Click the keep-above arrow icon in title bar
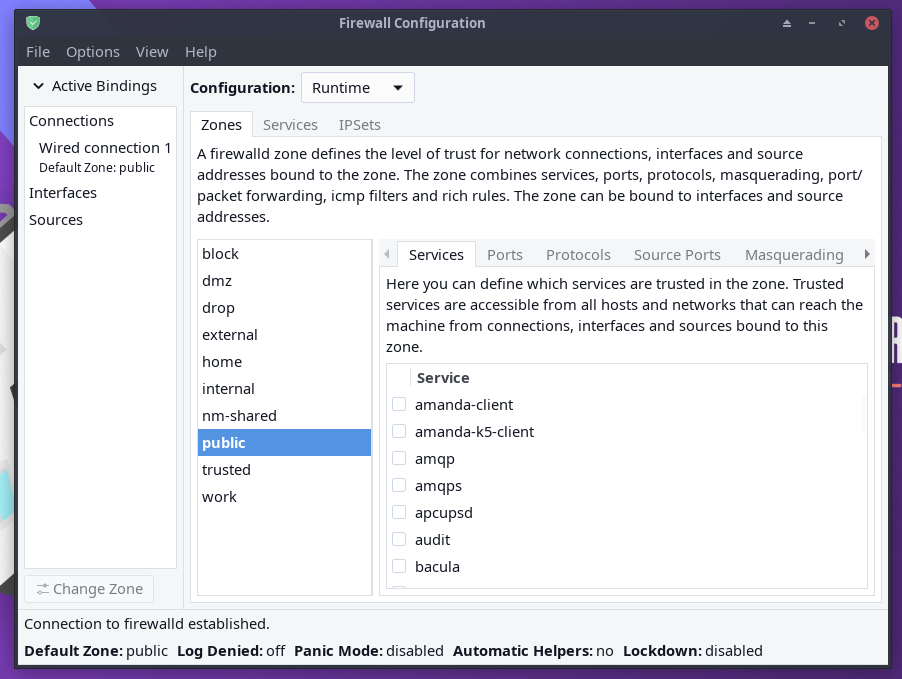Viewport: 902px width, 679px height. pyautogui.click(x=786, y=23)
